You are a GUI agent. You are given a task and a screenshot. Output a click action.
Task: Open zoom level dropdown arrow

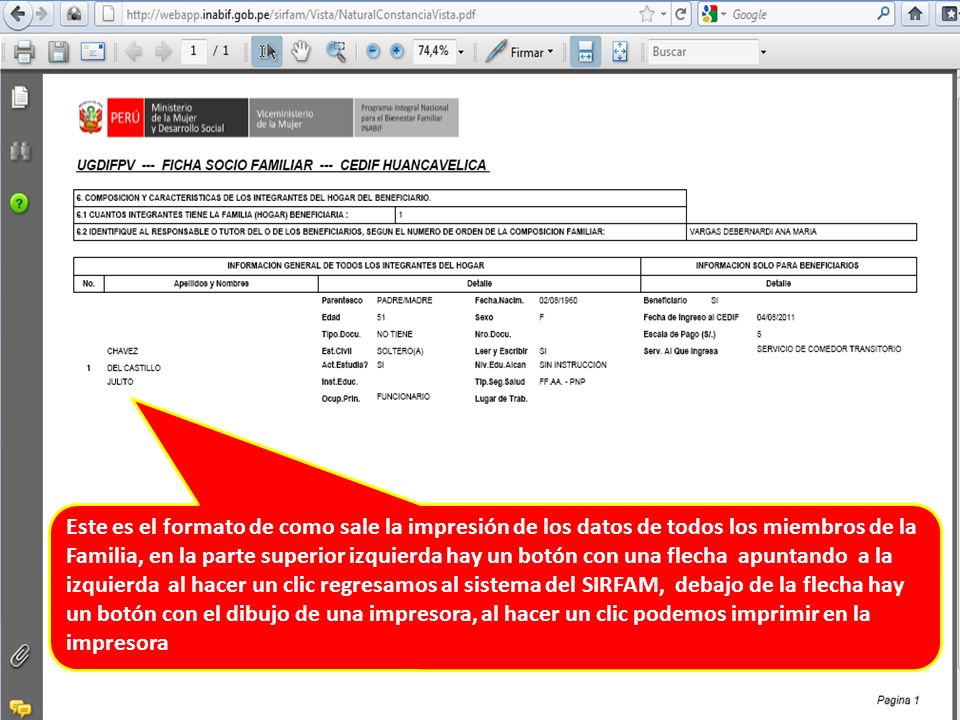[461, 53]
